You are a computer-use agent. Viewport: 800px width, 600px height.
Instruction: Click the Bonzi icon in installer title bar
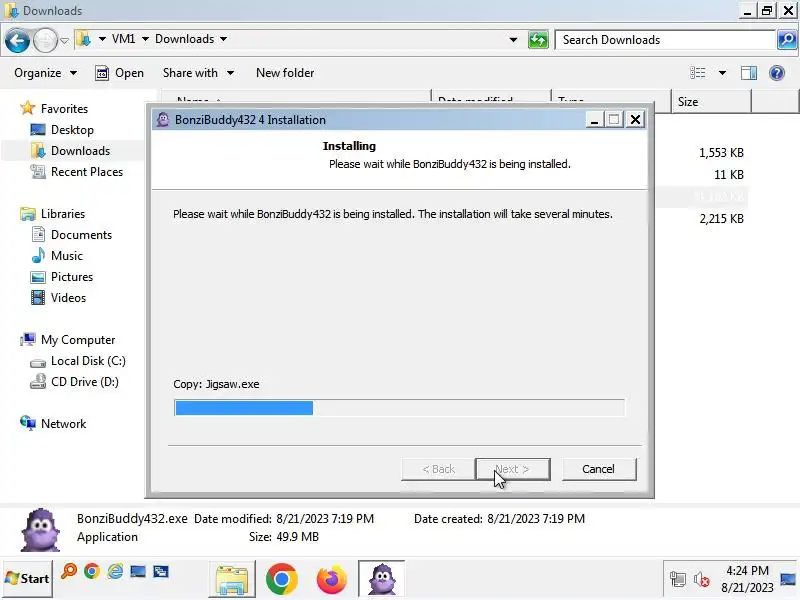click(x=163, y=119)
